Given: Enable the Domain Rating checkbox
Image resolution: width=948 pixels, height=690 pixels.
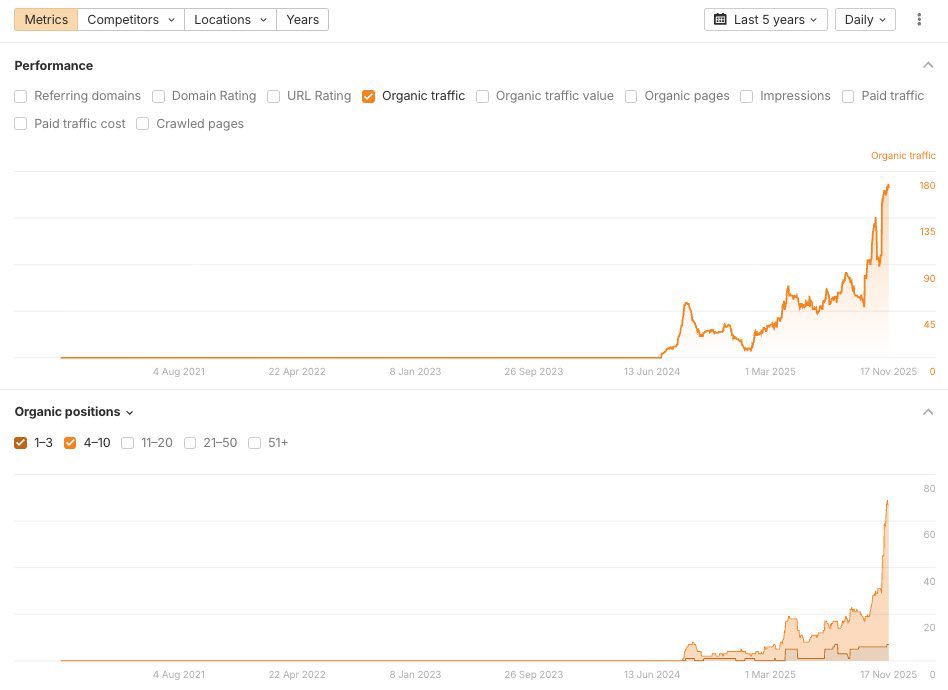Looking at the screenshot, I should click(x=158, y=96).
